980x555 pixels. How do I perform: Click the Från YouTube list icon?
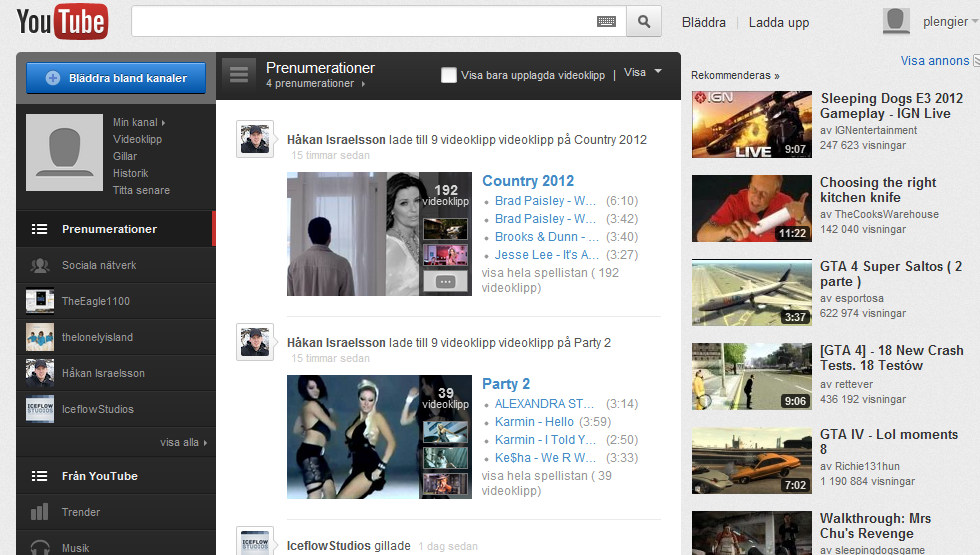click(39, 476)
